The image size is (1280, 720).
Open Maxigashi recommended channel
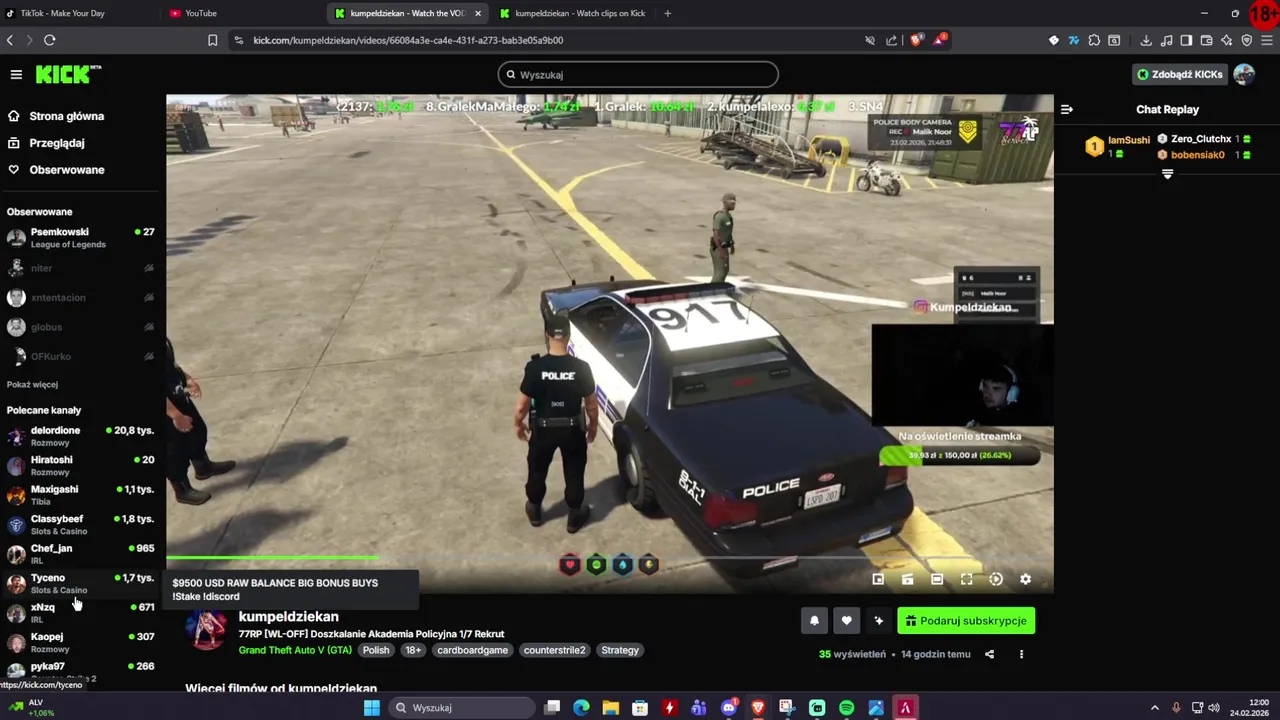[x=80, y=495]
